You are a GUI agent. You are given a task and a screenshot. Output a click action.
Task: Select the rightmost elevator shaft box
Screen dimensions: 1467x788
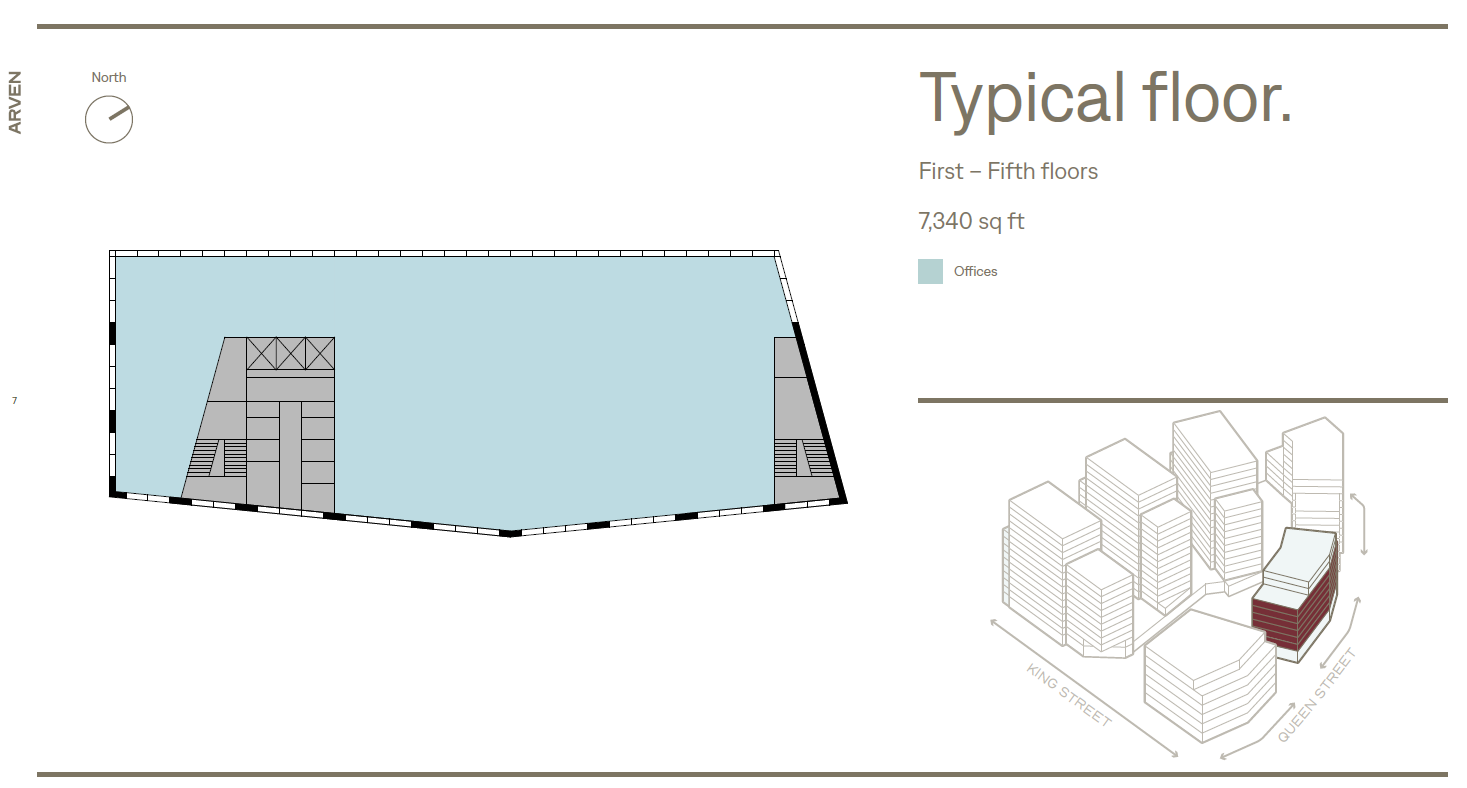click(x=320, y=353)
